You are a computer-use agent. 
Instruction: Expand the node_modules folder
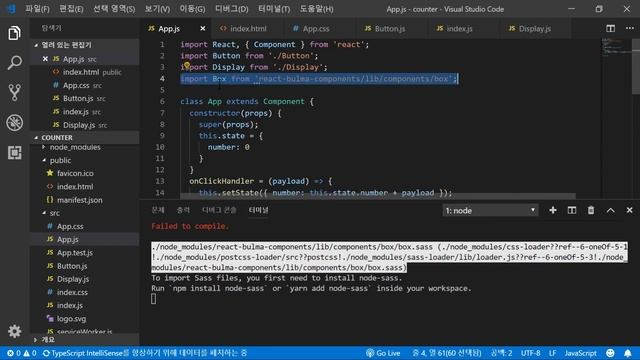[x=75, y=147]
